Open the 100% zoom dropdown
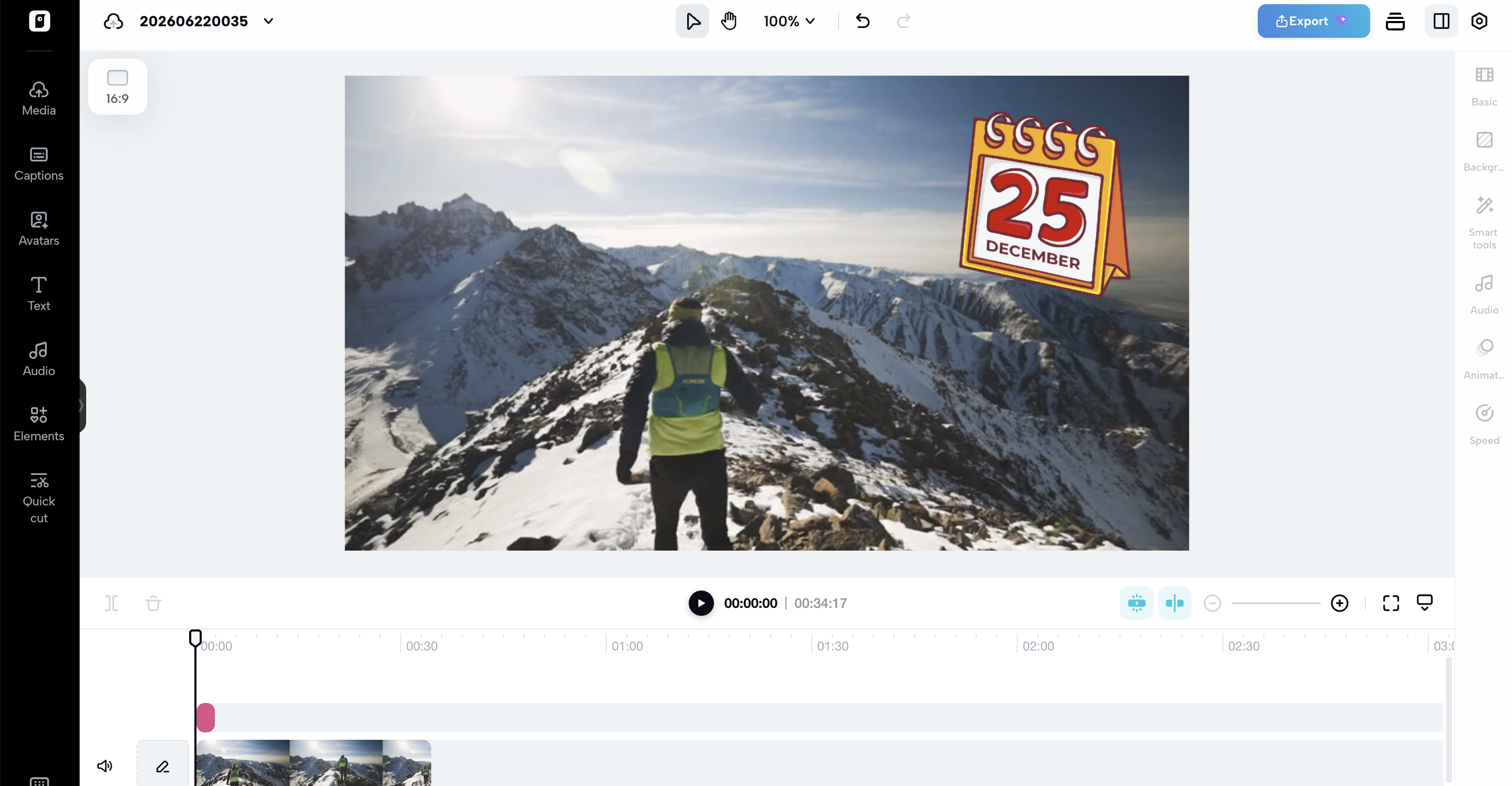The width and height of the screenshot is (1512, 786). (789, 21)
